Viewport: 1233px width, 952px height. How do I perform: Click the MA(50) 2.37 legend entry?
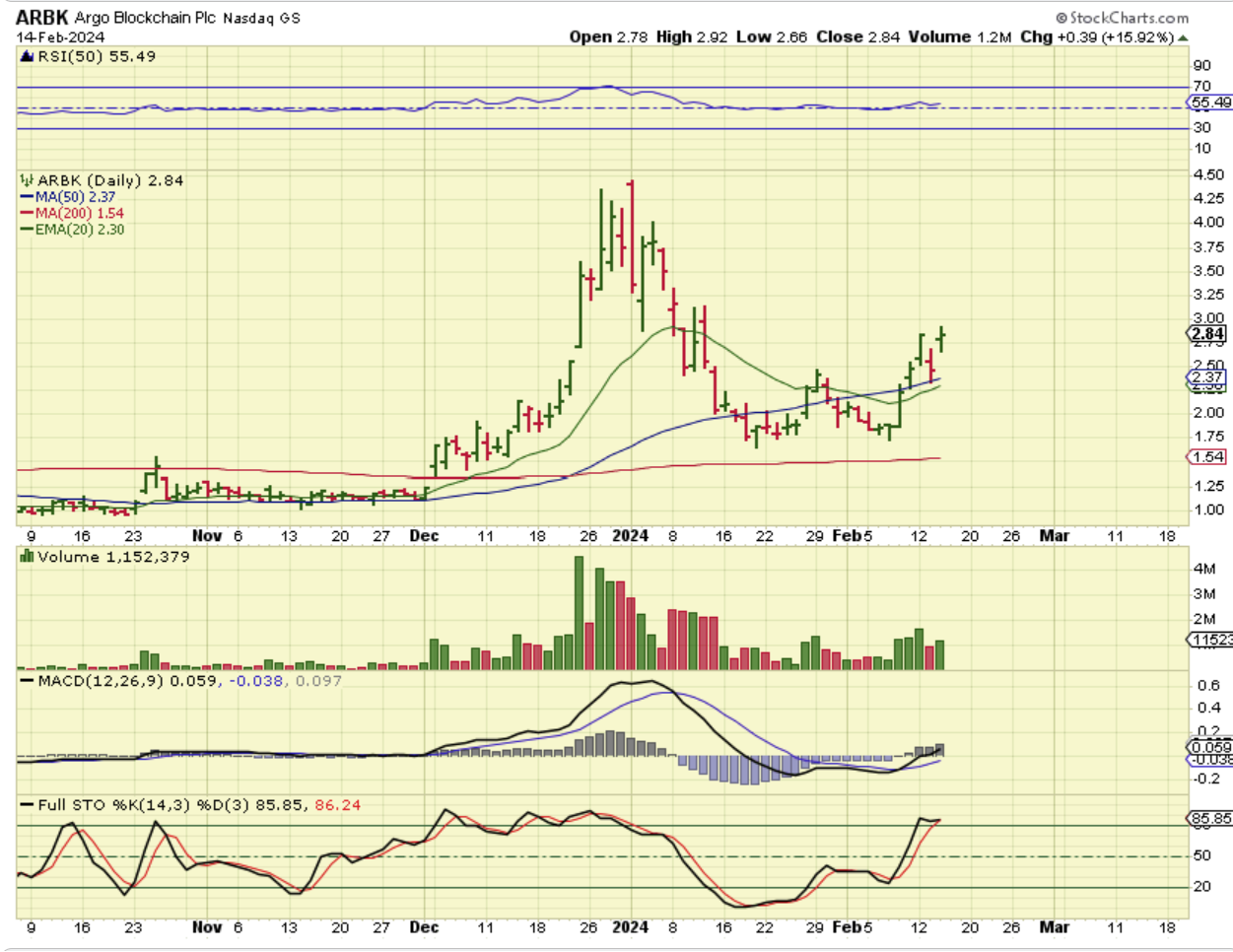[x=75, y=197]
